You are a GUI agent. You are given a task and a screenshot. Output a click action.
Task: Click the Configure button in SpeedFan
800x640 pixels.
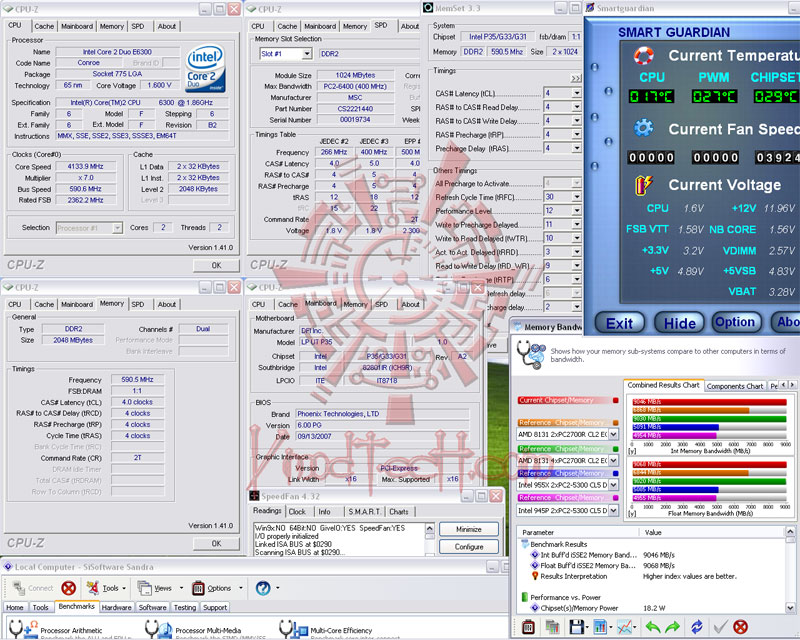468,547
